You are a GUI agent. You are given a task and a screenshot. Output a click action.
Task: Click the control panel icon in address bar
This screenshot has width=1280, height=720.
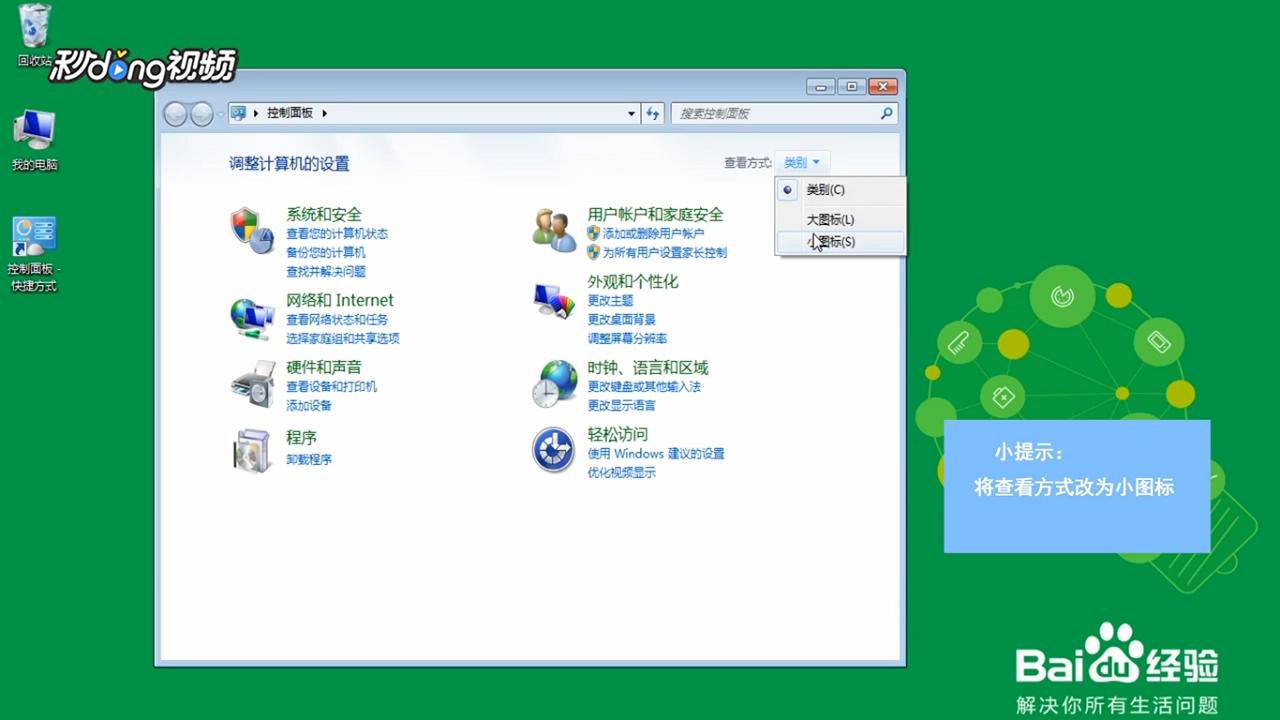point(238,113)
